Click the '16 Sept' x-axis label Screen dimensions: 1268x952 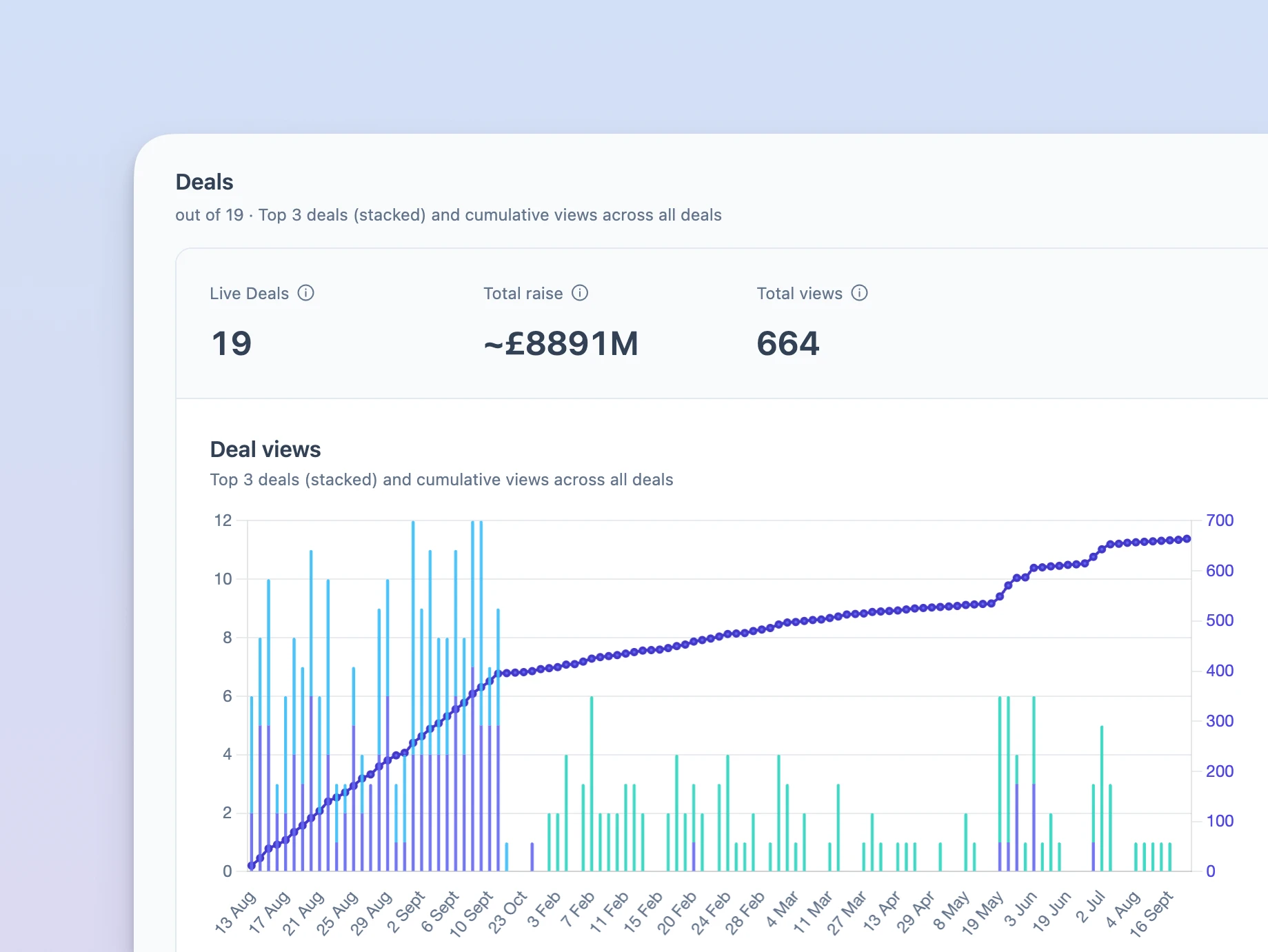click(1151, 913)
